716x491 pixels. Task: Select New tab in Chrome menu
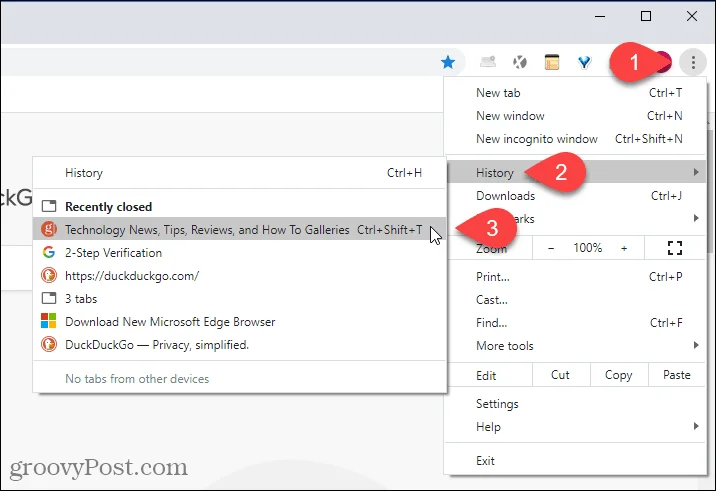(x=576, y=93)
